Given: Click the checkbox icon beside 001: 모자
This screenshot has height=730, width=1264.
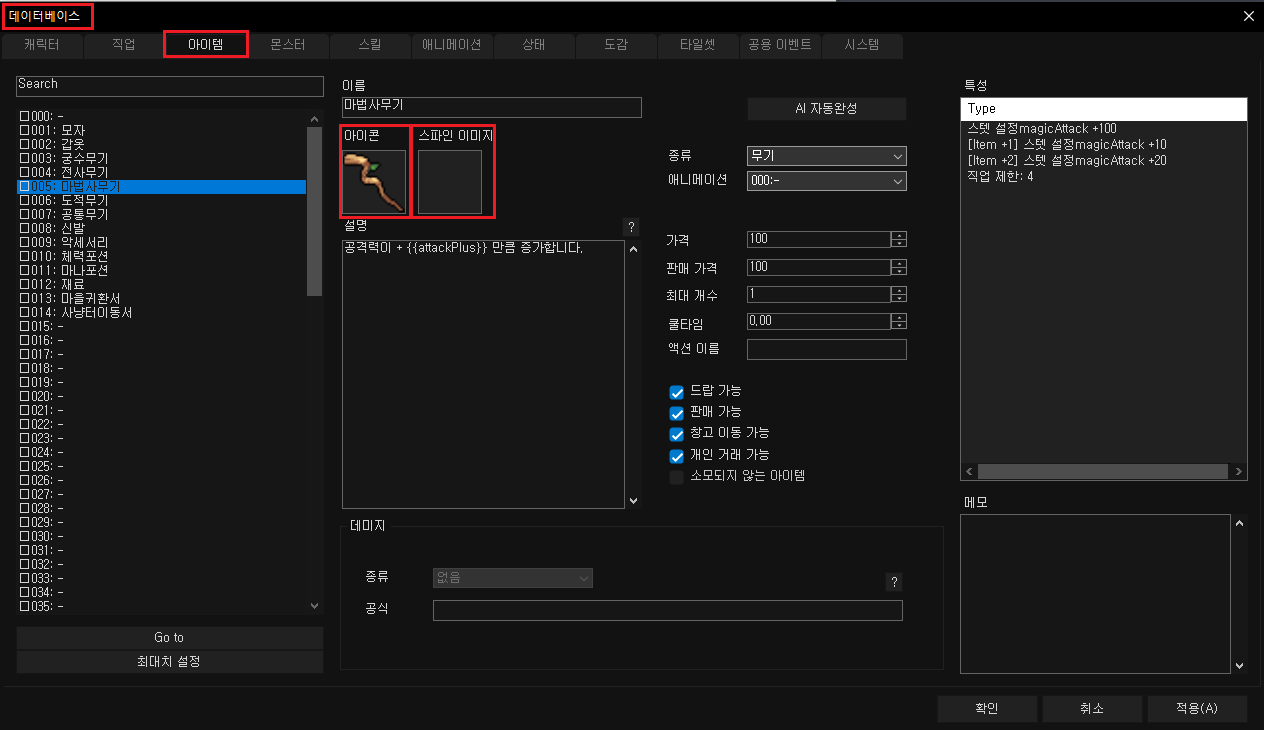Looking at the screenshot, I should (24, 131).
